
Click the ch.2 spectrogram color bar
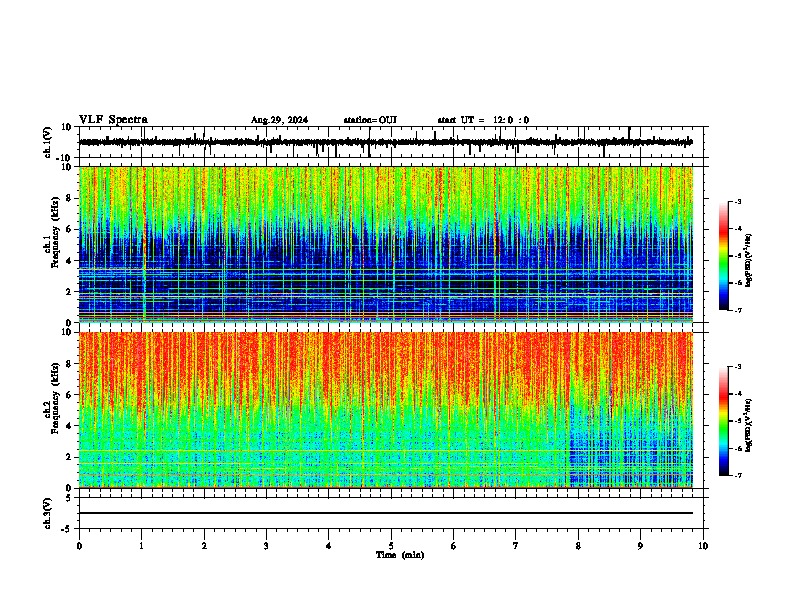click(724, 421)
